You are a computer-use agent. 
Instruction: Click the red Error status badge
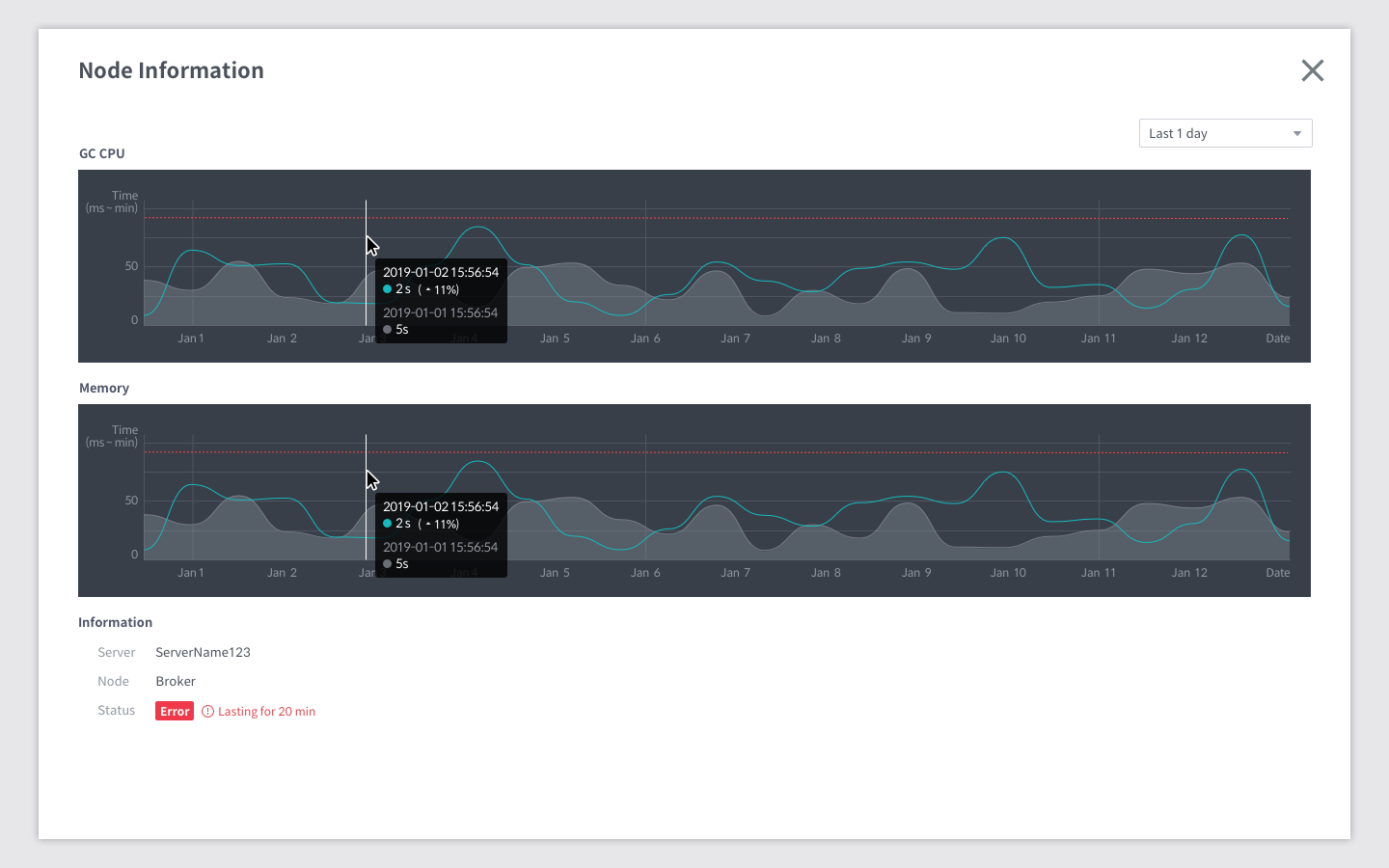(x=174, y=711)
